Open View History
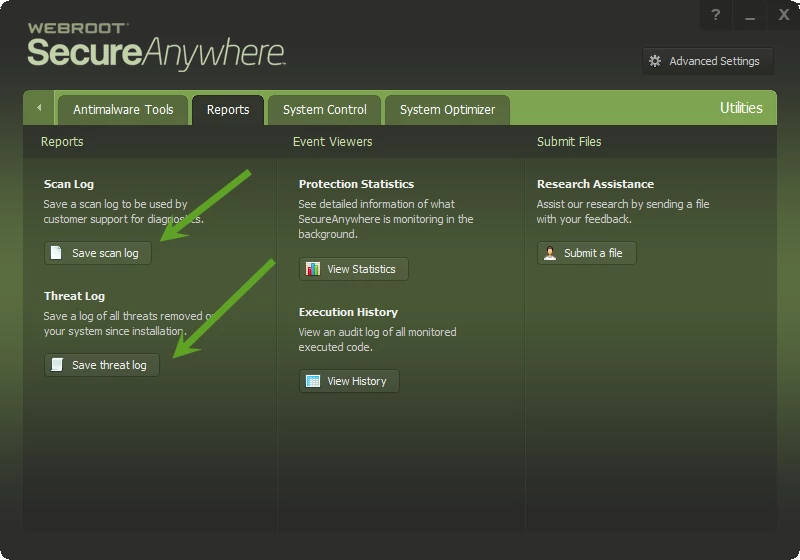The height and width of the screenshot is (560, 800). (x=349, y=381)
